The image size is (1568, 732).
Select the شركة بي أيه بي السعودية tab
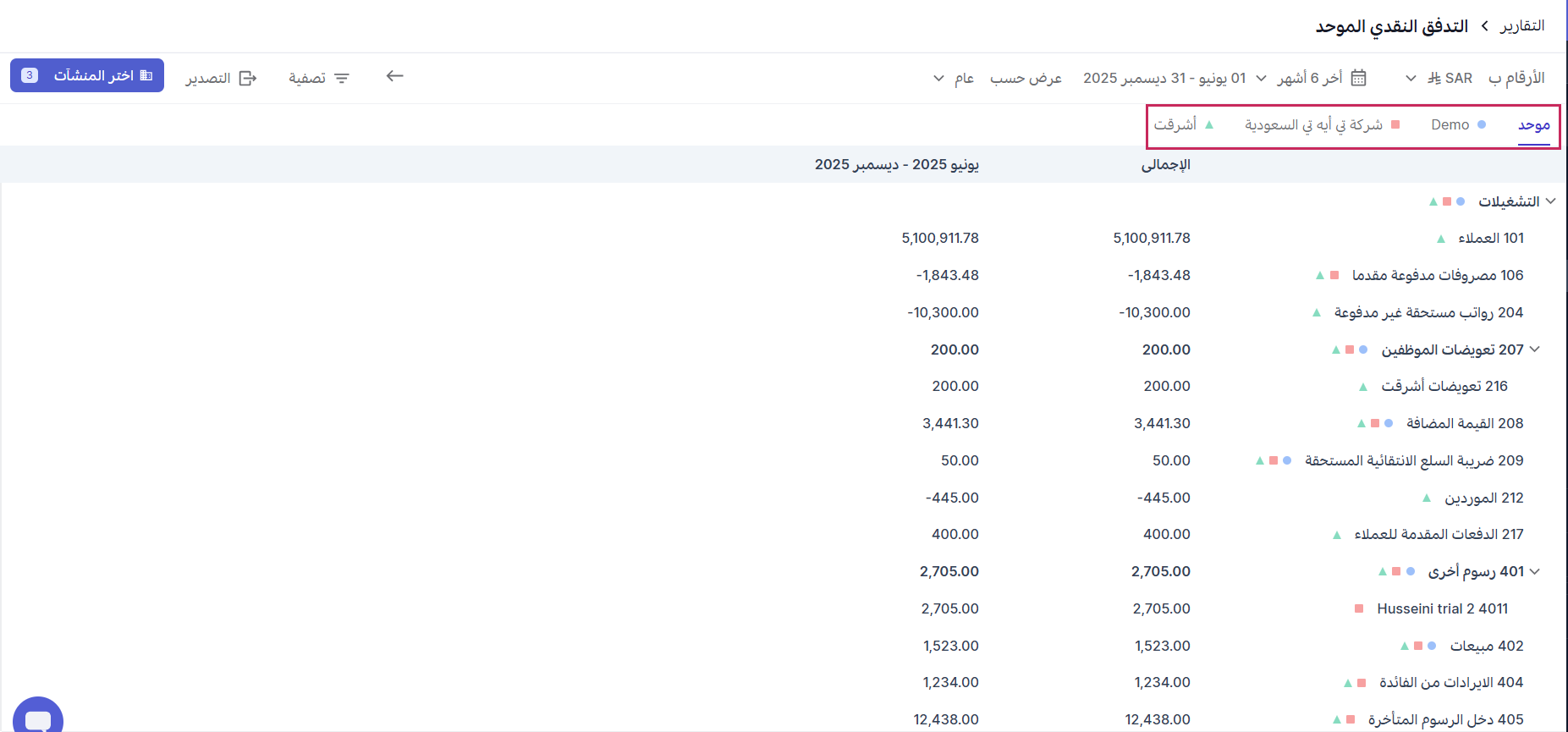[x=1312, y=124]
